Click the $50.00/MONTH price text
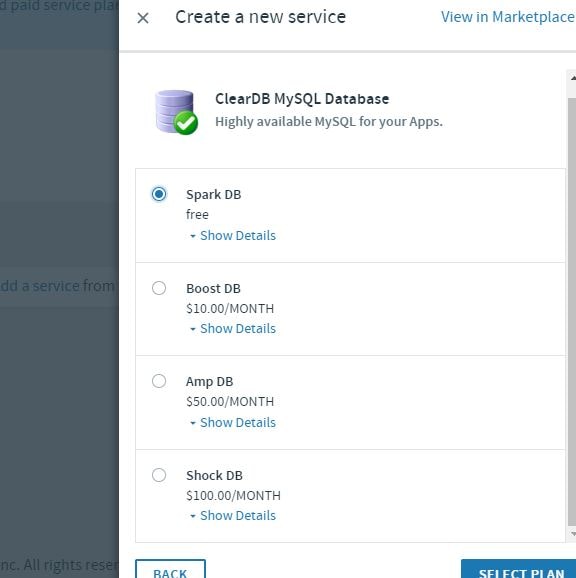Viewport: 576px width, 578px height. tap(230, 401)
